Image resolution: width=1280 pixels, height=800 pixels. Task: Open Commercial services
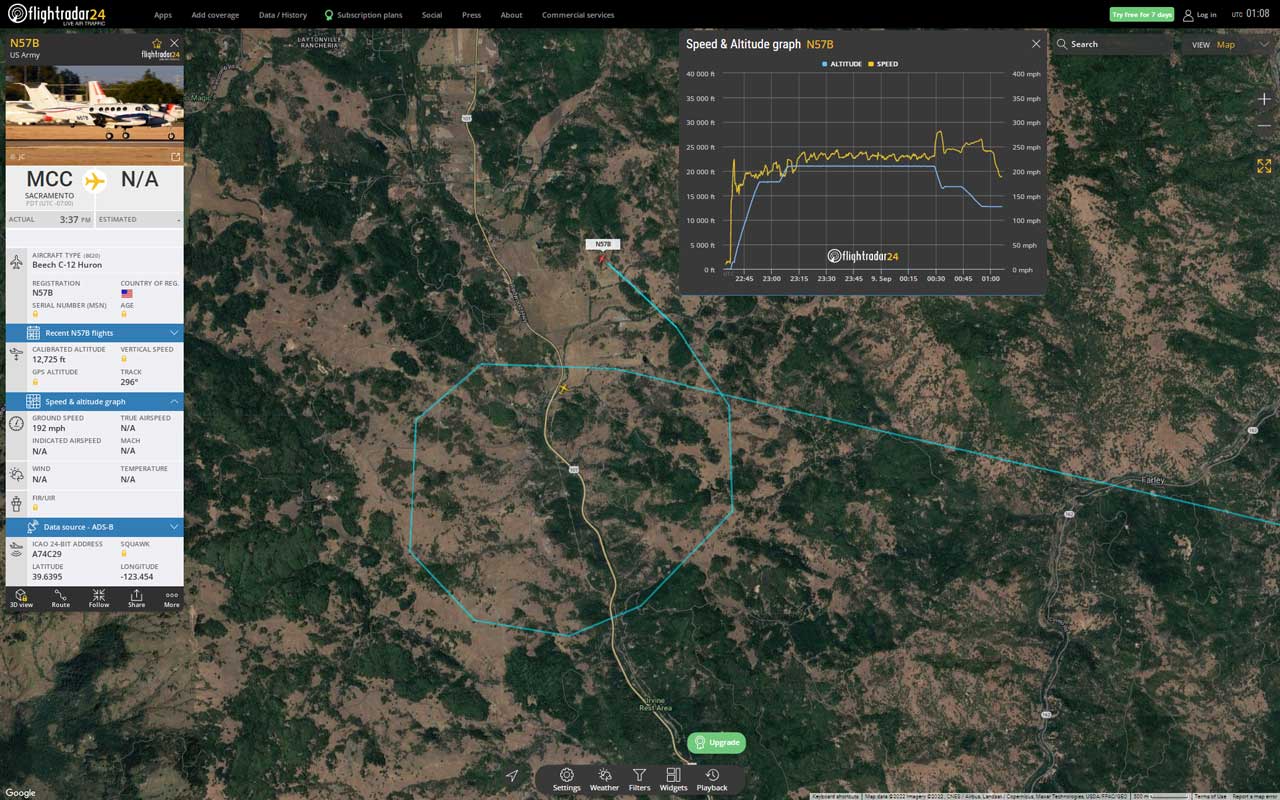tap(578, 15)
